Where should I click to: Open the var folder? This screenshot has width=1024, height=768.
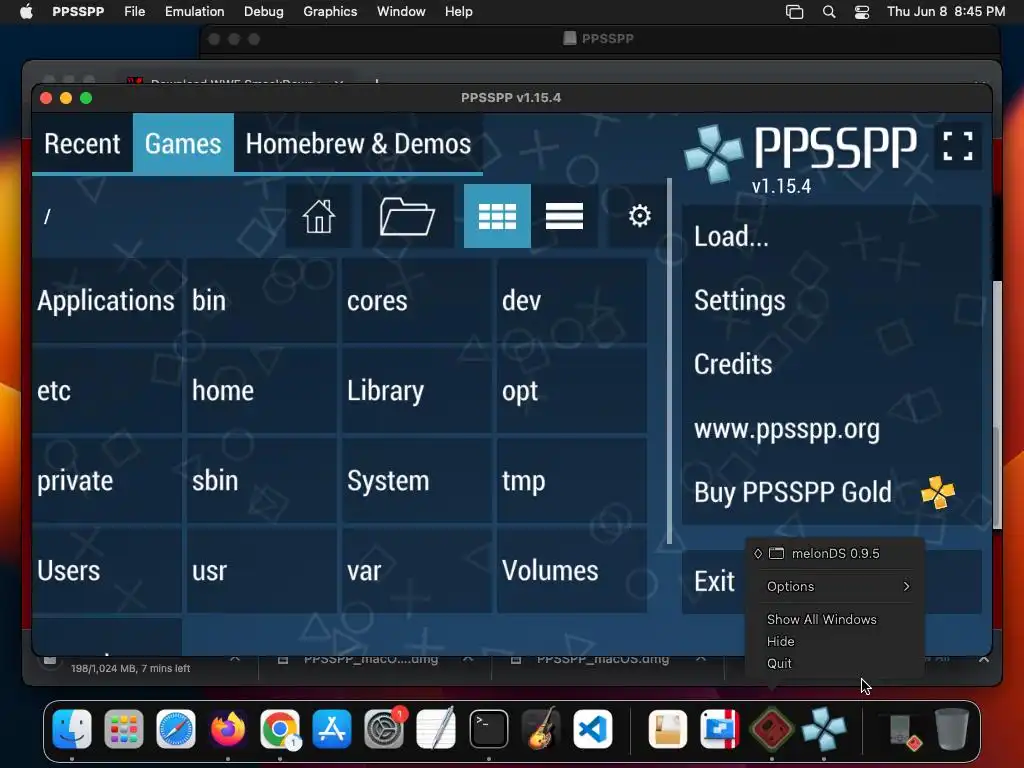[417, 571]
